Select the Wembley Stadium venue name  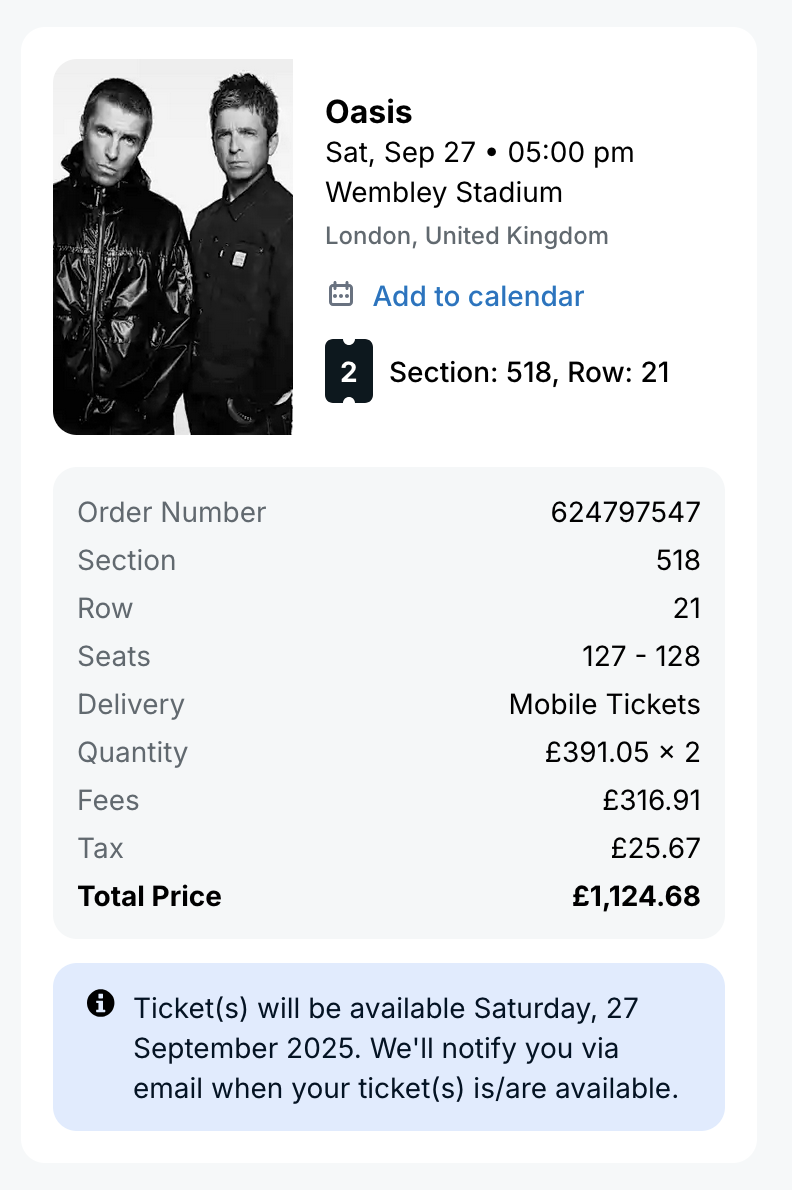pyautogui.click(x=444, y=192)
